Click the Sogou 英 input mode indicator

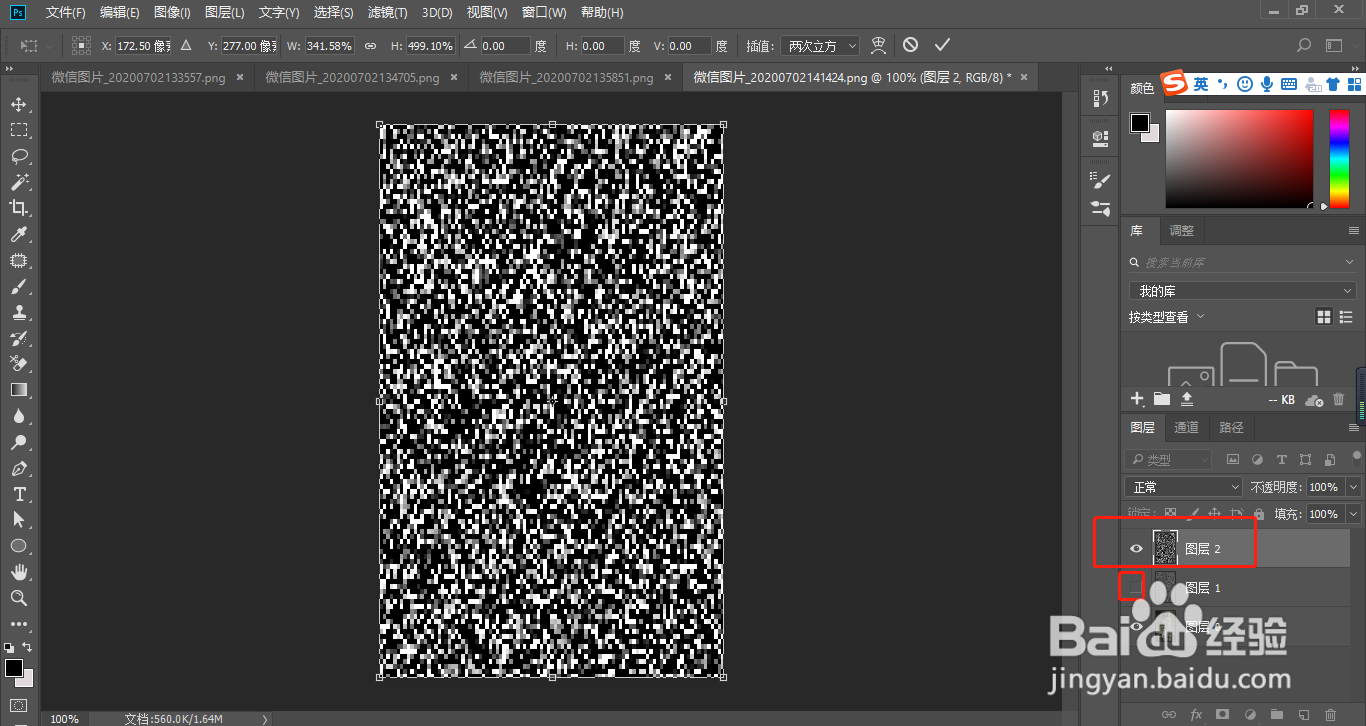pyautogui.click(x=1201, y=85)
